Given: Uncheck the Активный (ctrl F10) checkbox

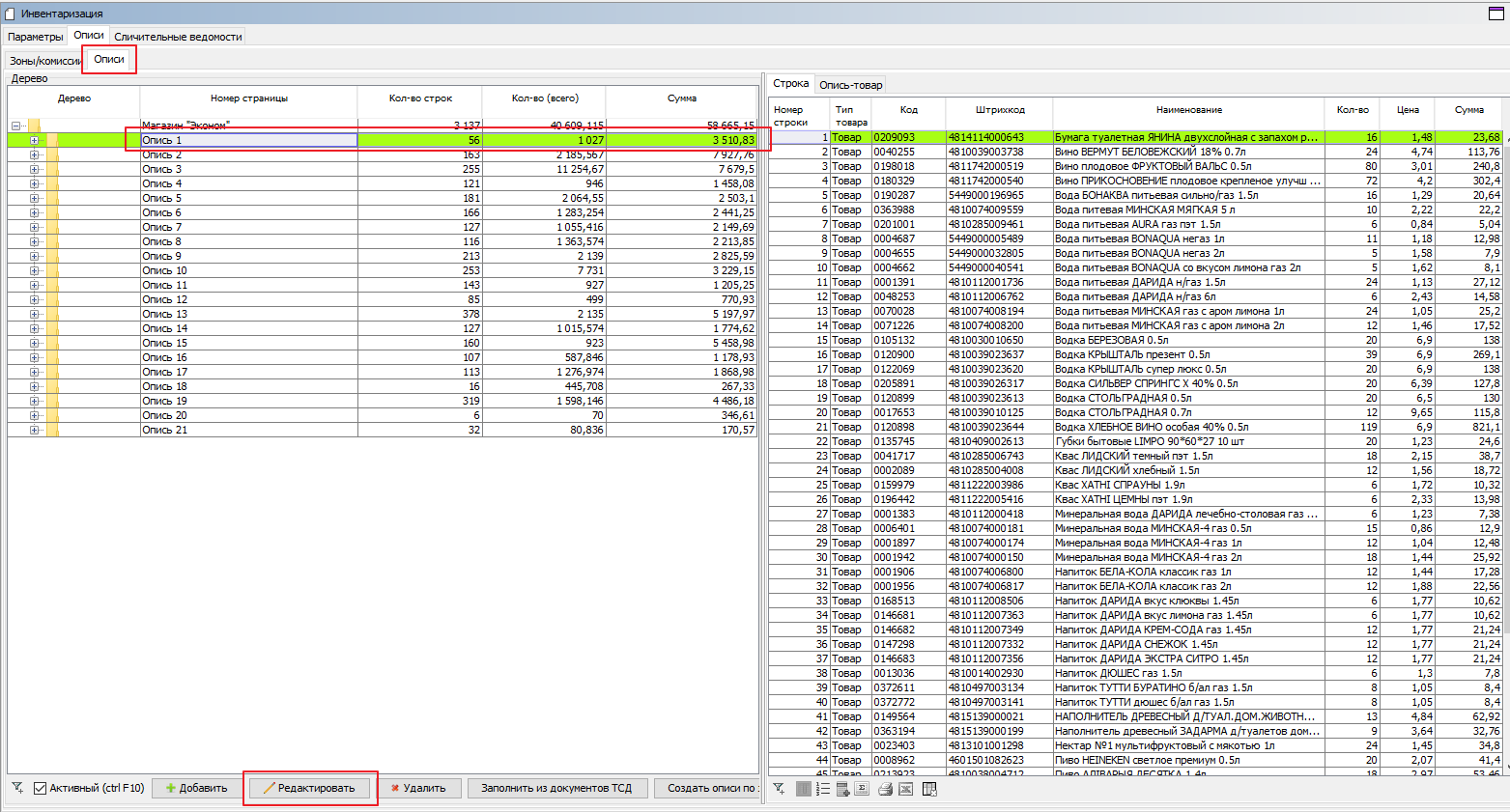Looking at the screenshot, I should pos(41,788).
